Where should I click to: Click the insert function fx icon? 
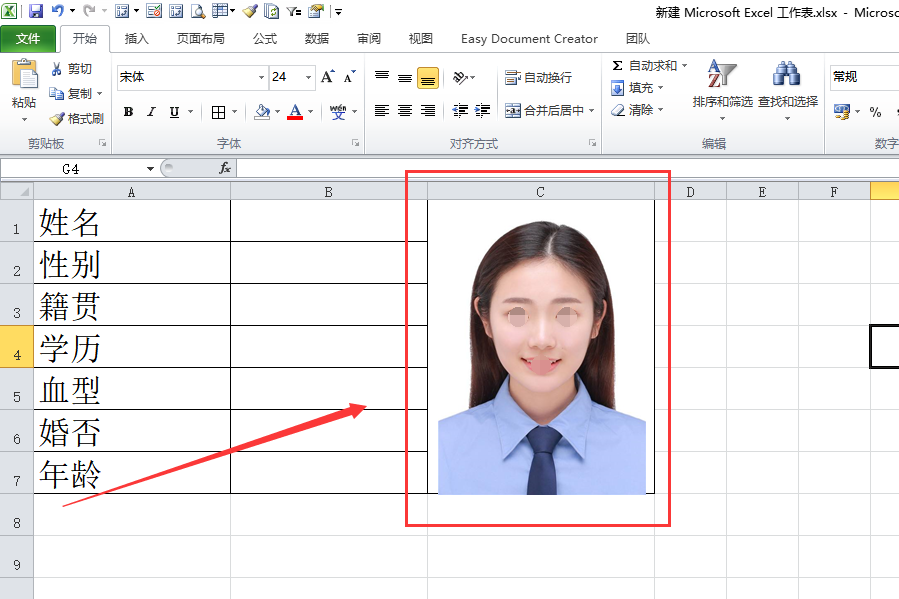point(225,168)
